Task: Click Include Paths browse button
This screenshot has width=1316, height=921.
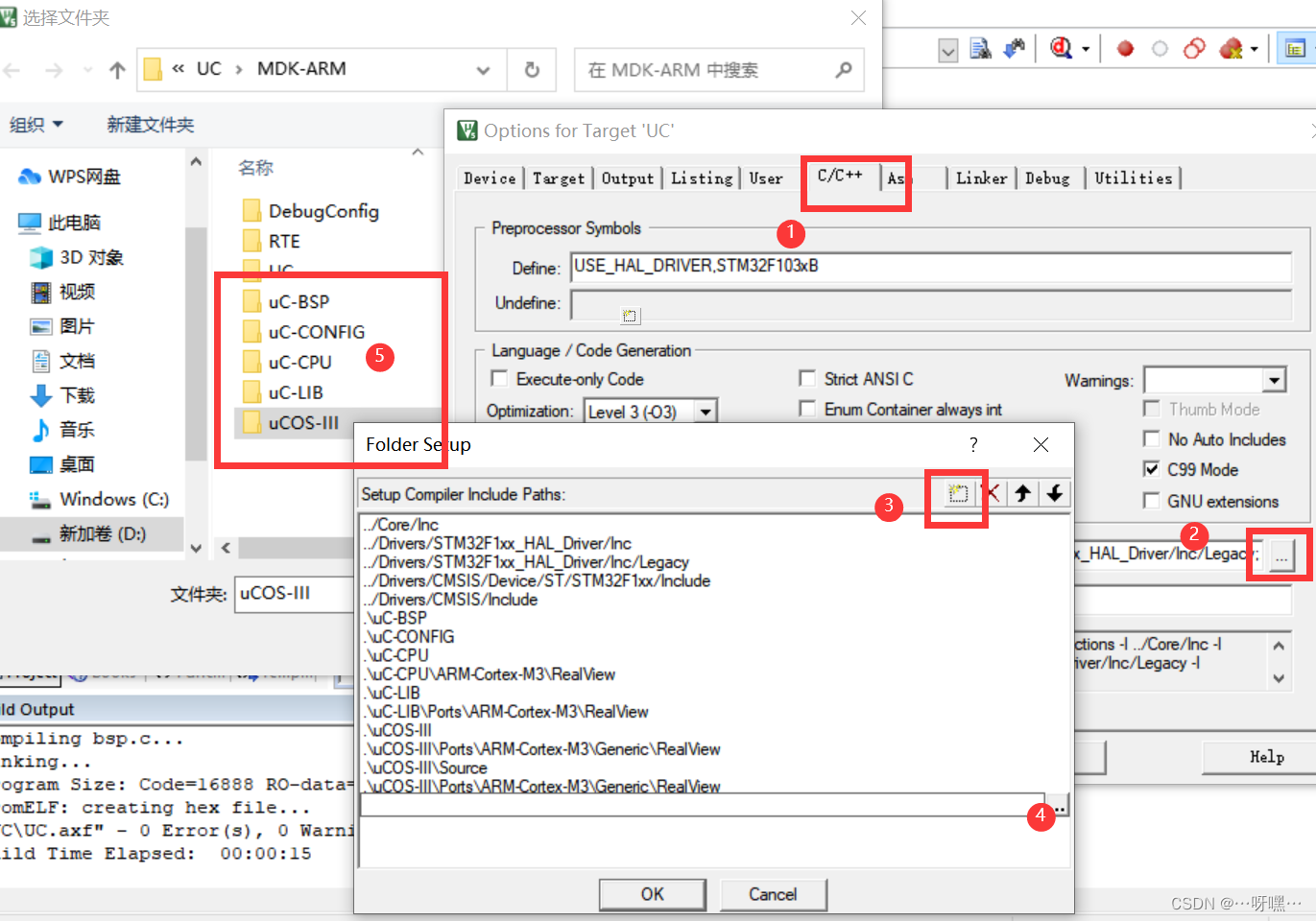Action: click(x=1281, y=555)
